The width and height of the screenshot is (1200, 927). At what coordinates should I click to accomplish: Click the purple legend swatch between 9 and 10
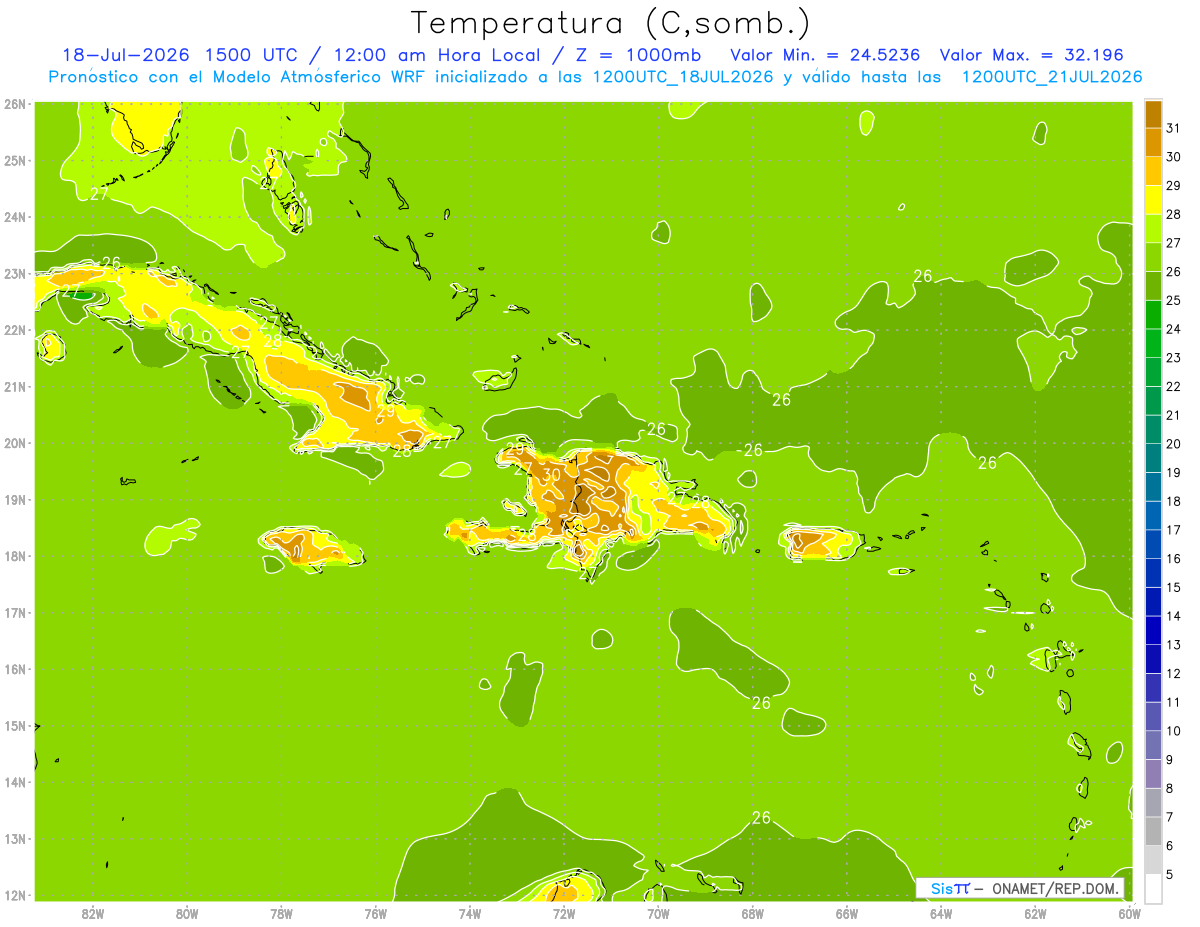pyautogui.click(x=1153, y=745)
